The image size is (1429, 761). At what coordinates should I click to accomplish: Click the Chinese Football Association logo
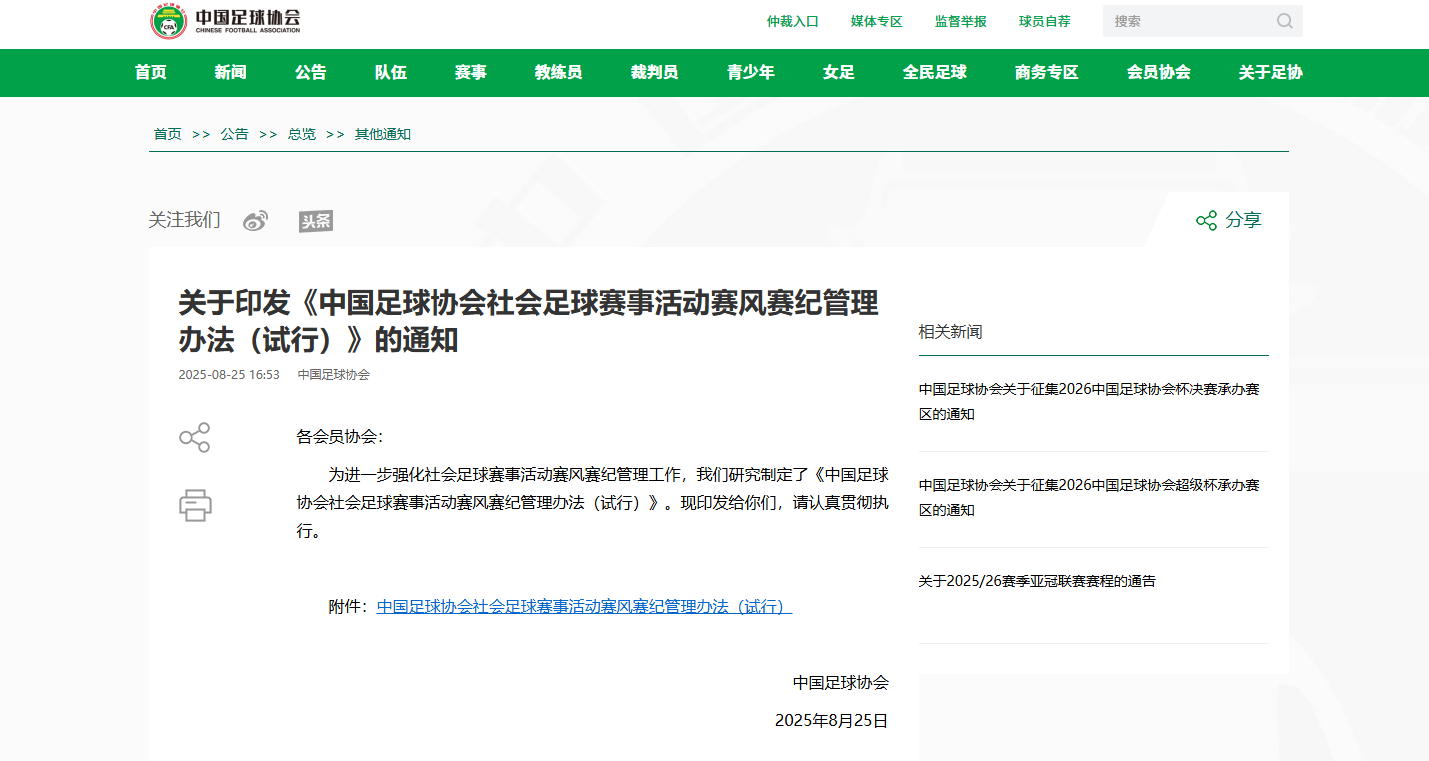[x=225, y=21]
